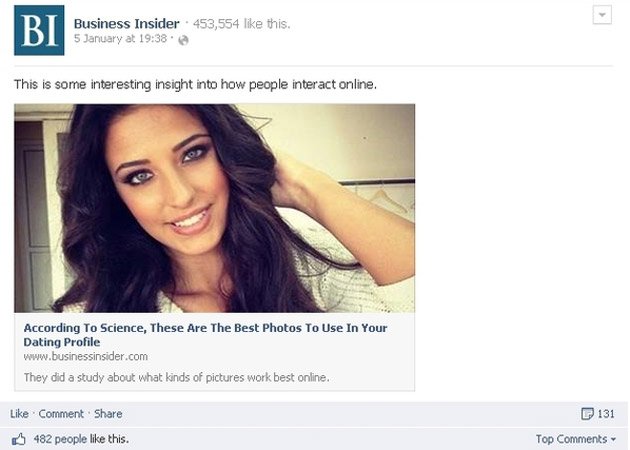Click the public globe audience icon
Image resolution: width=630 pixels, height=450 pixels.
[183, 40]
